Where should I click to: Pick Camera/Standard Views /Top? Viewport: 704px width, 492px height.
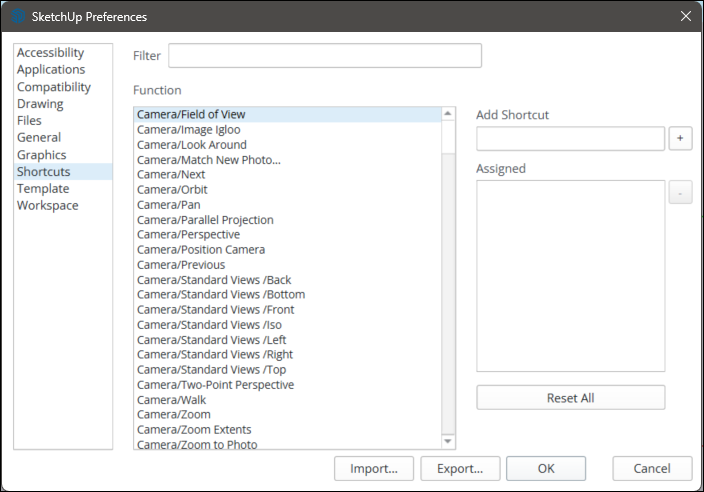pyautogui.click(x=288, y=369)
